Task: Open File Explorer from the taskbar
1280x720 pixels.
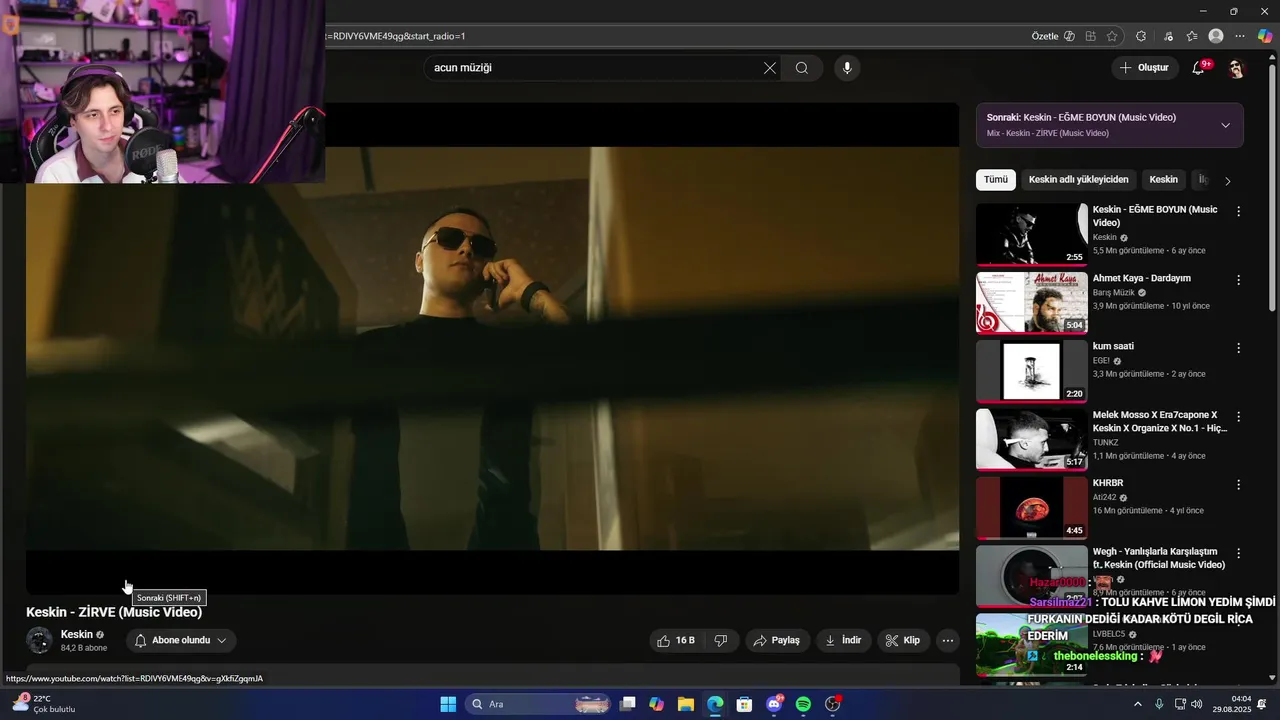Action: tap(686, 704)
